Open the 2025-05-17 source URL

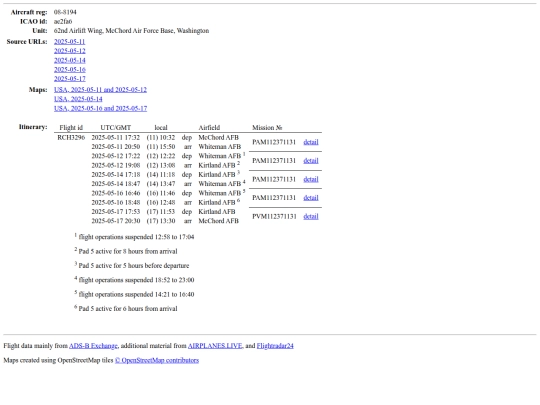point(70,79)
